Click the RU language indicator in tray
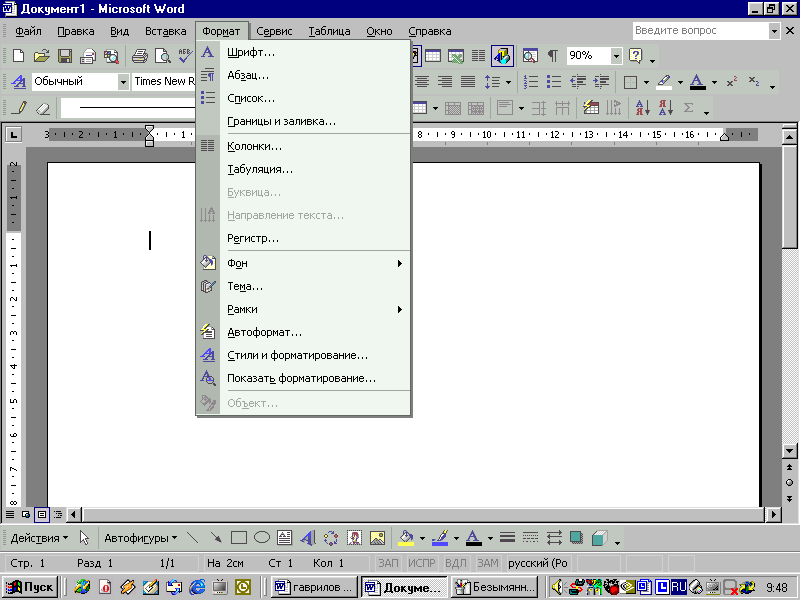The height and width of the screenshot is (600, 800). pyautogui.click(x=679, y=587)
